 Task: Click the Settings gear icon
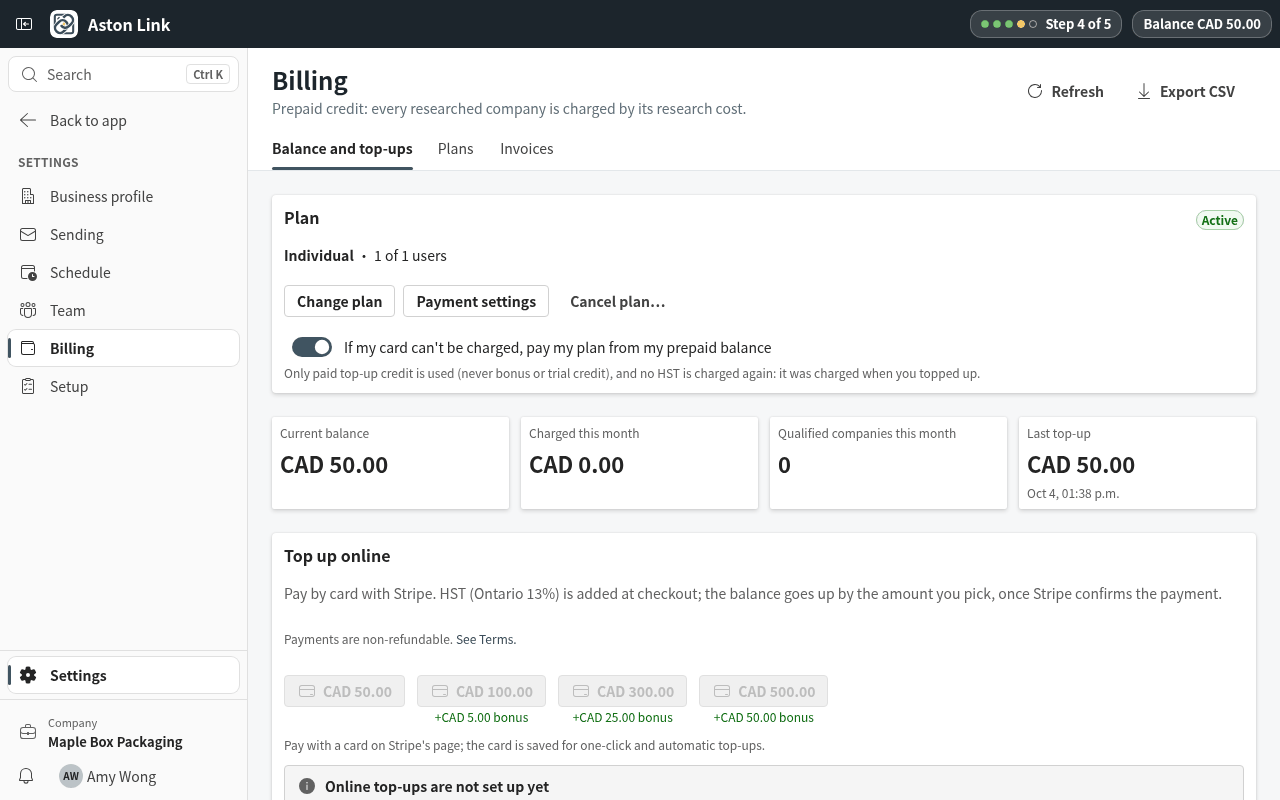(x=28, y=675)
